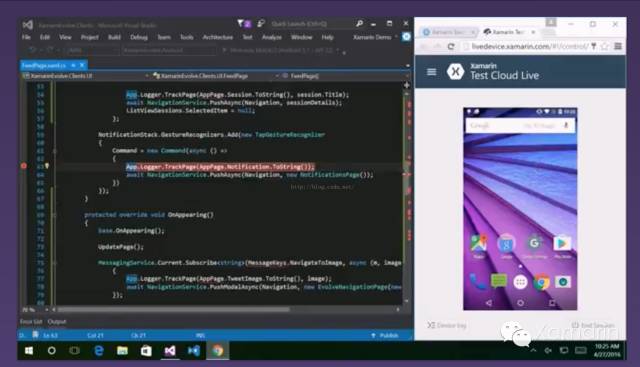Open the Team menu

click(164, 37)
